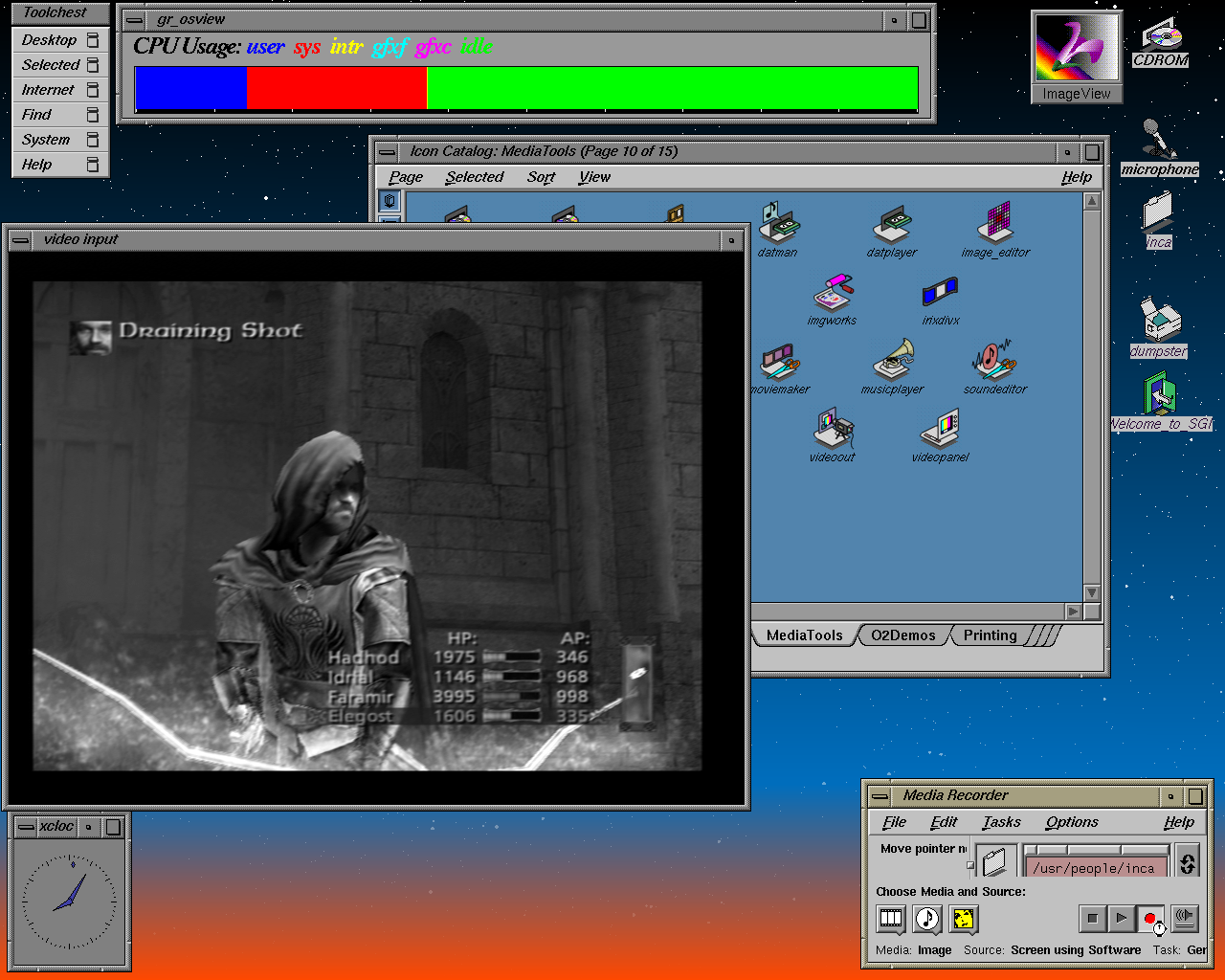Screen dimensions: 1225x980
Task: Launch moviemaker from the Icon Catalog
Action: (780, 363)
